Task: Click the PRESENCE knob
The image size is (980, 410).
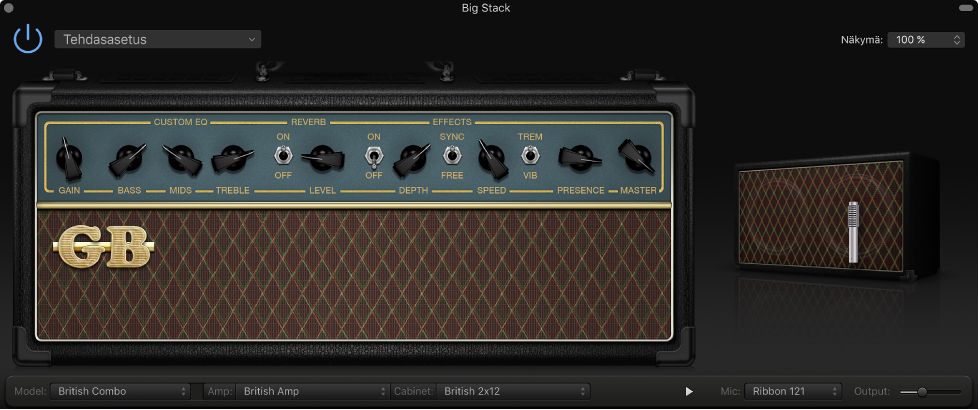Action: pyautogui.click(x=580, y=158)
